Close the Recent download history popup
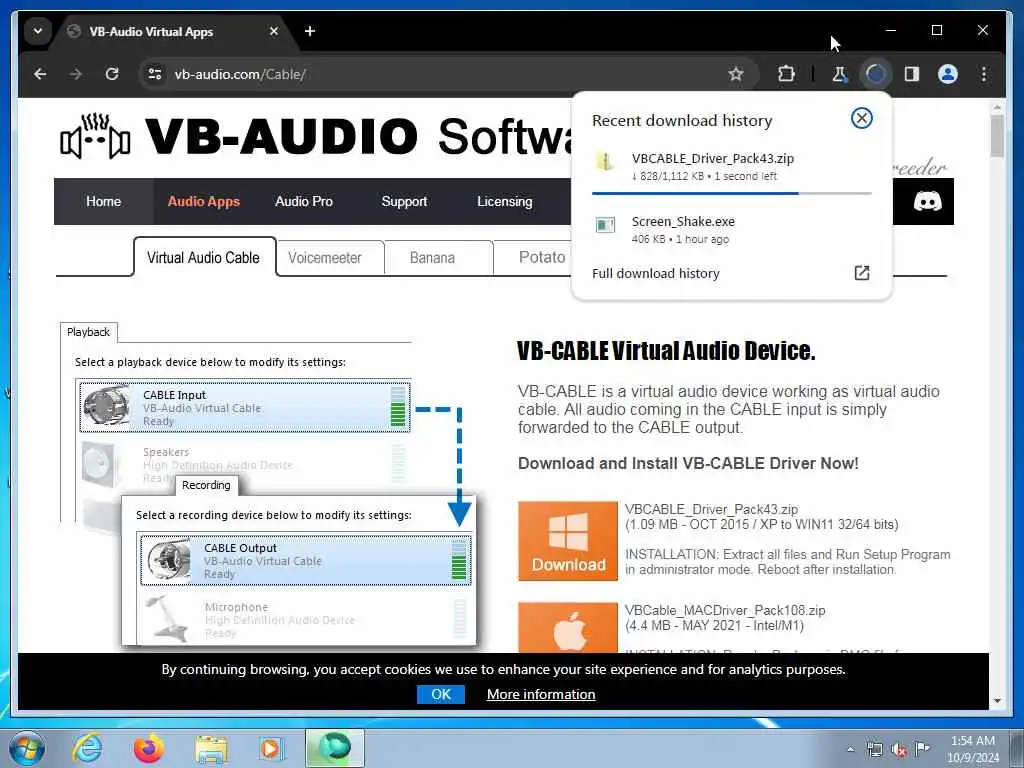The width and height of the screenshot is (1024, 768). (x=861, y=118)
